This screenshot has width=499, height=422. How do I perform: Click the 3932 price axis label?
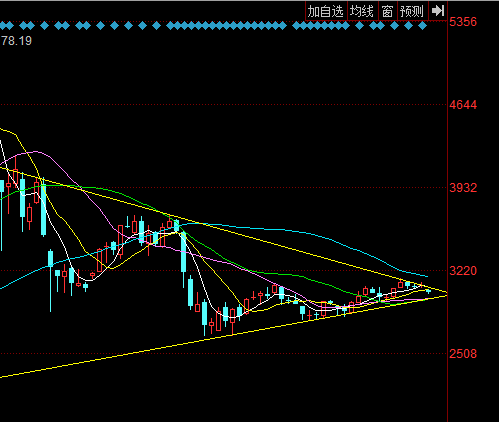point(463,188)
